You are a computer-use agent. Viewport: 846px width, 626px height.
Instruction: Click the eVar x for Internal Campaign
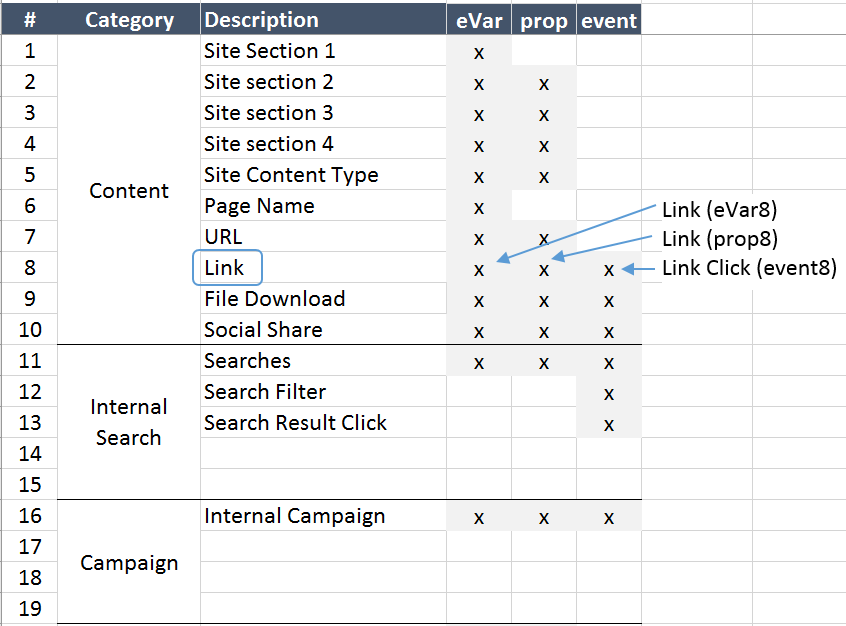479,518
